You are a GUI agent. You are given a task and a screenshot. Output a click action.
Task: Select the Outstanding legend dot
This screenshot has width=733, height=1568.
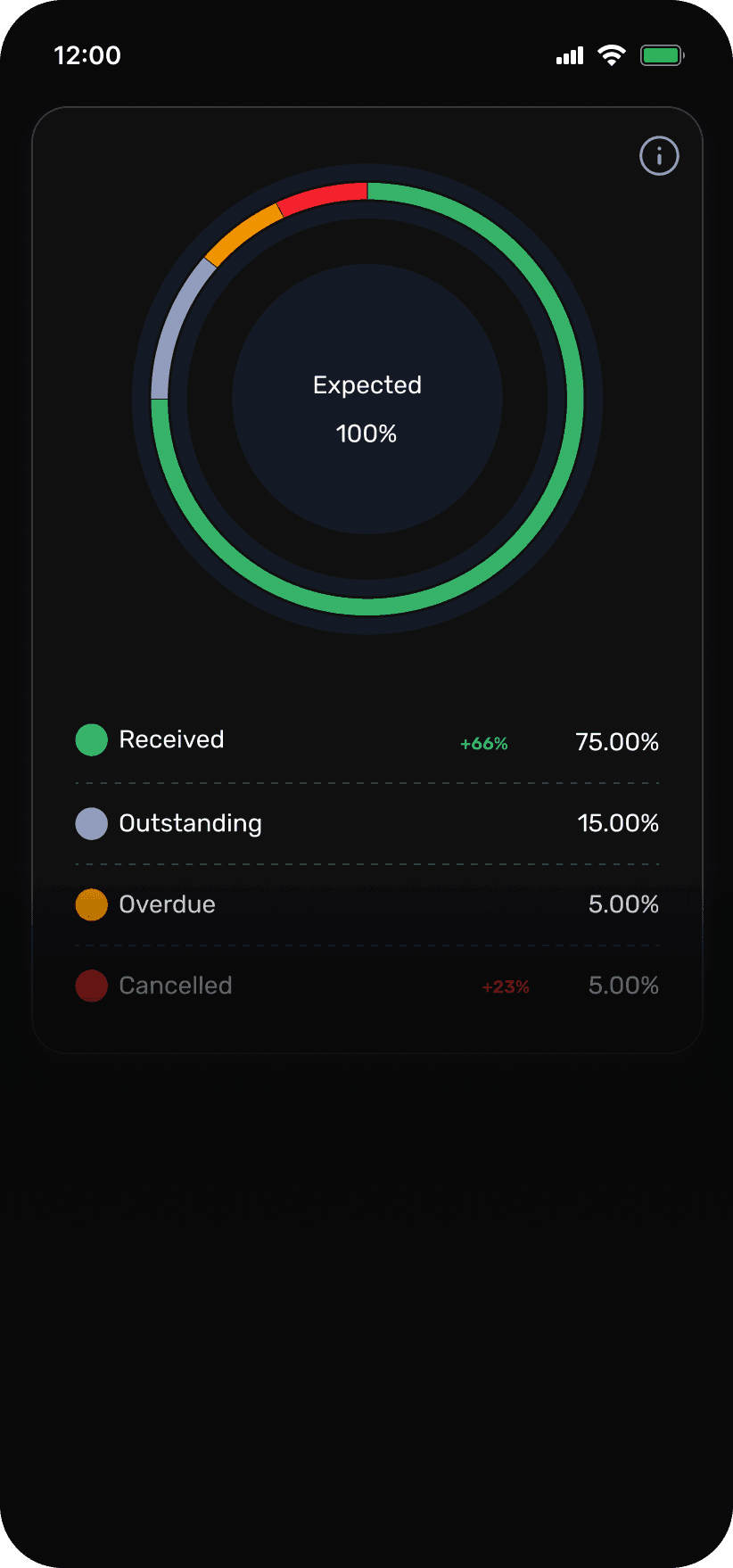91,823
